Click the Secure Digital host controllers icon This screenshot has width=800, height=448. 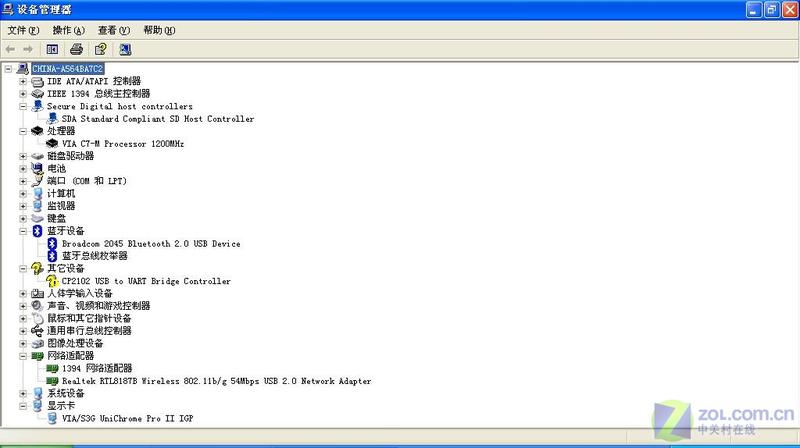pyautogui.click(x=37, y=106)
